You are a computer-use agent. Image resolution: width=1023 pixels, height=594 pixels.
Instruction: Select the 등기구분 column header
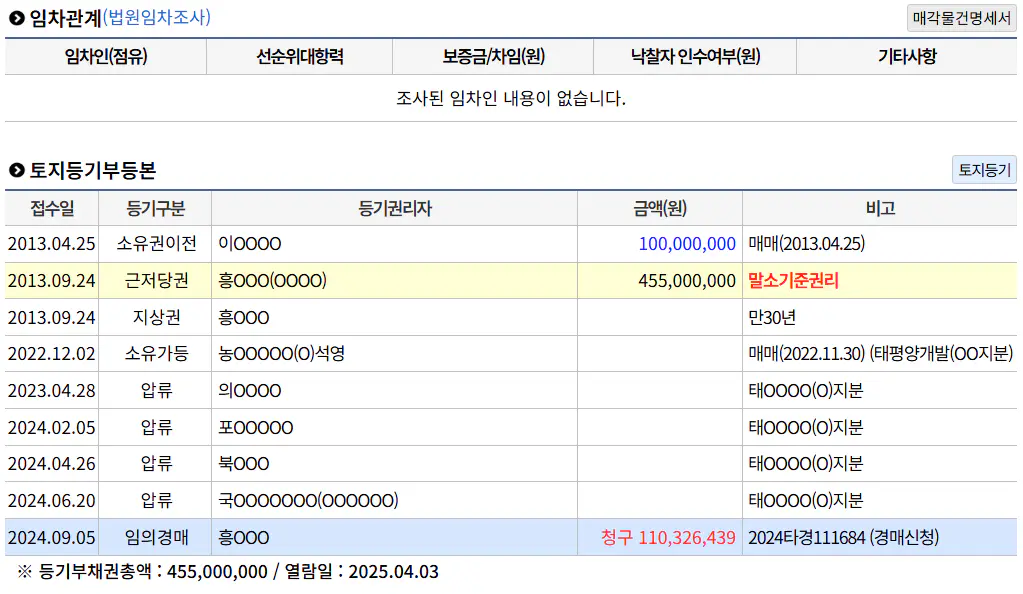tap(156, 208)
